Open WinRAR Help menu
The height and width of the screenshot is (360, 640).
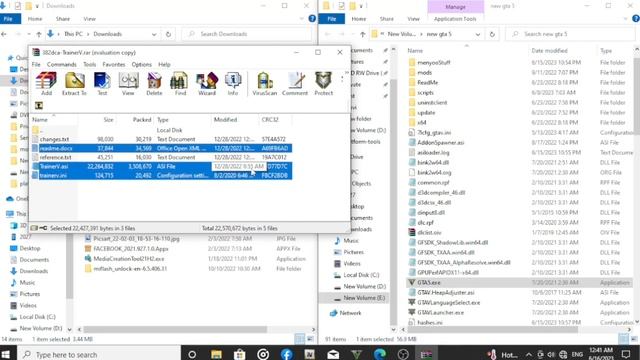164,64
